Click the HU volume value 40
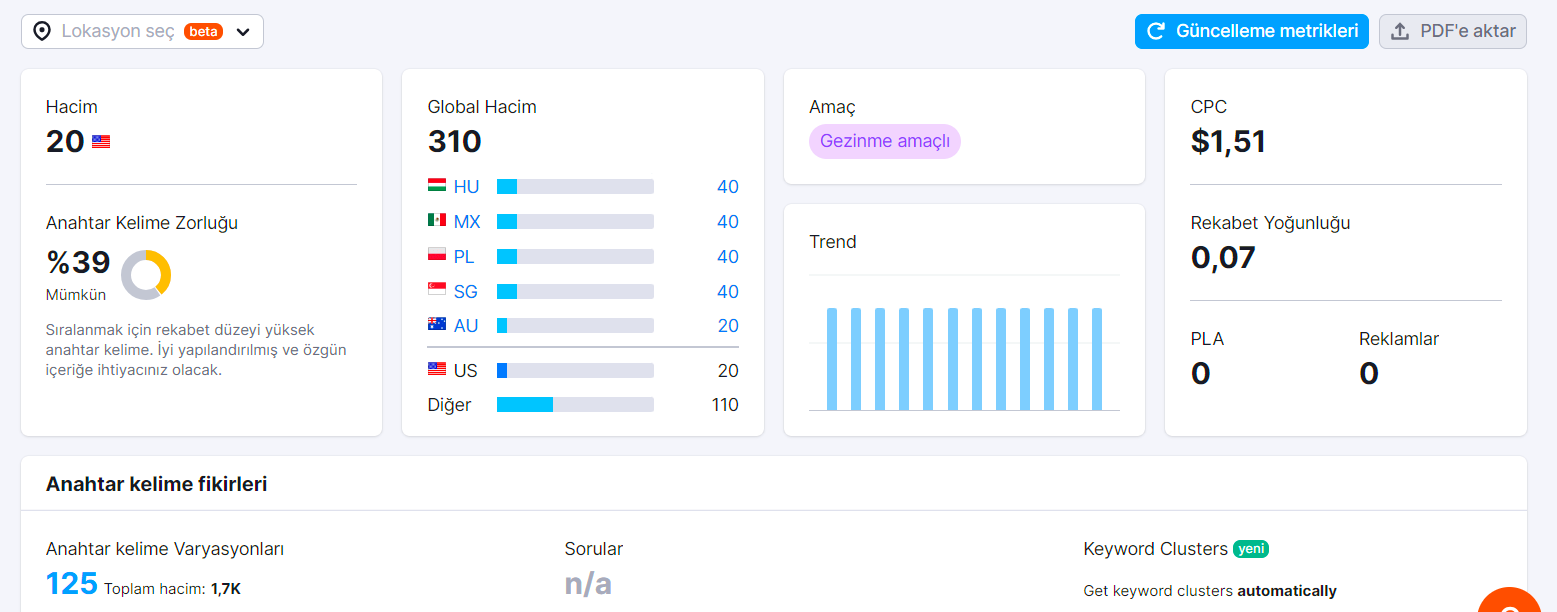The width and height of the screenshot is (1557, 612). click(x=728, y=187)
